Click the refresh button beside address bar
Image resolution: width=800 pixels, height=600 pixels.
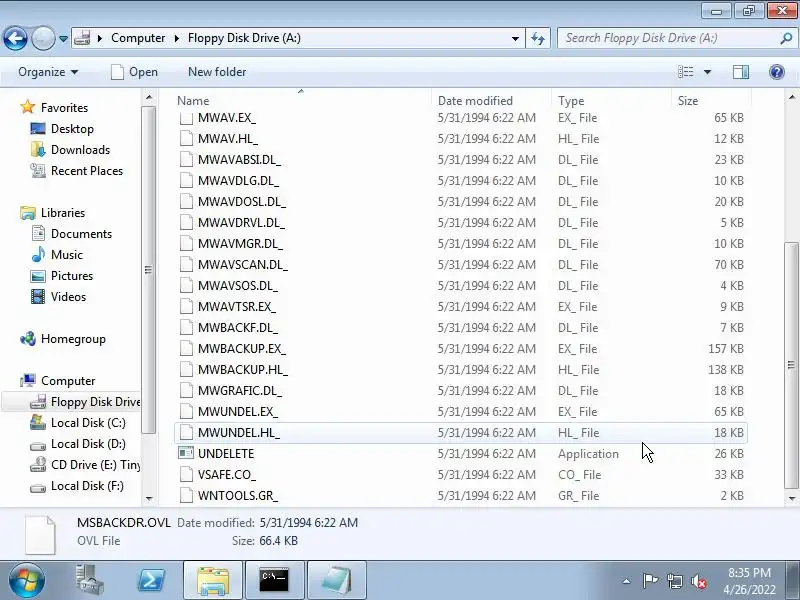538,38
